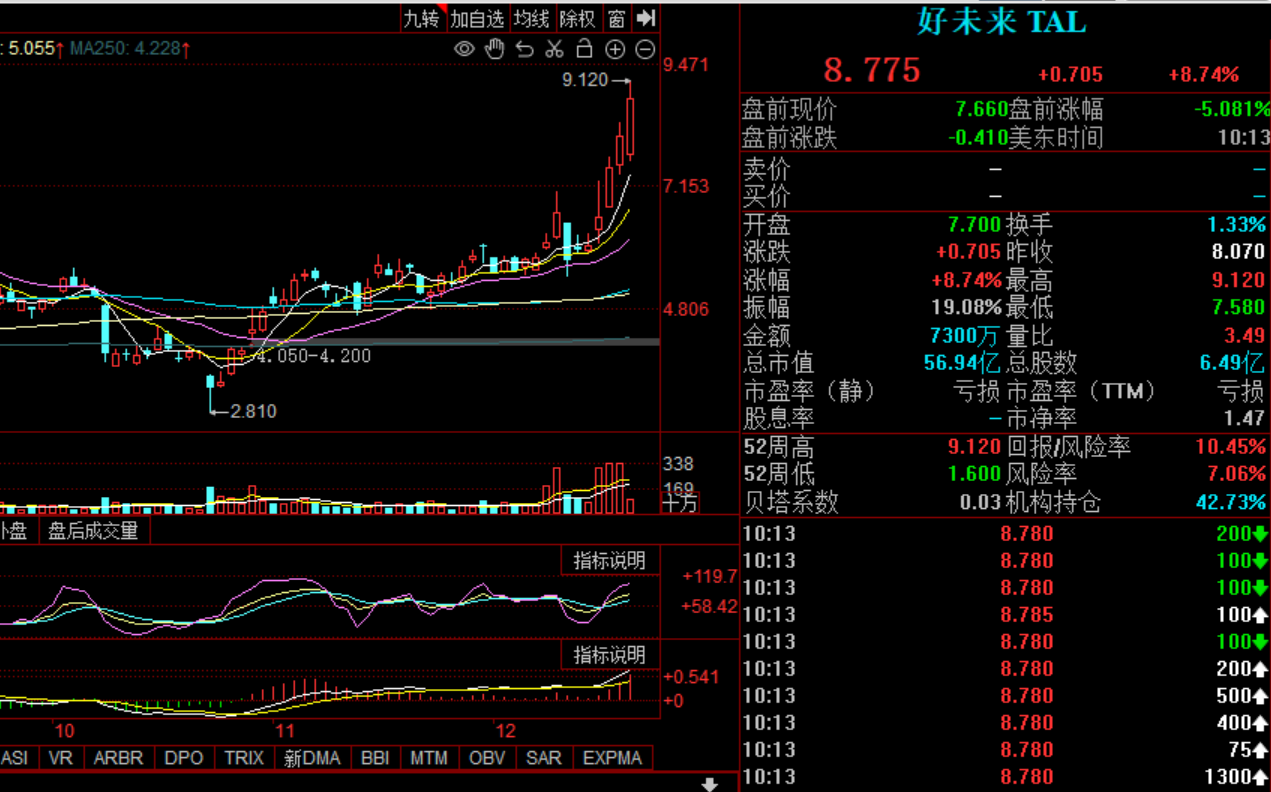Open 除权 adjustment option
Viewport: 1271px width, 792px height.
coord(577,18)
